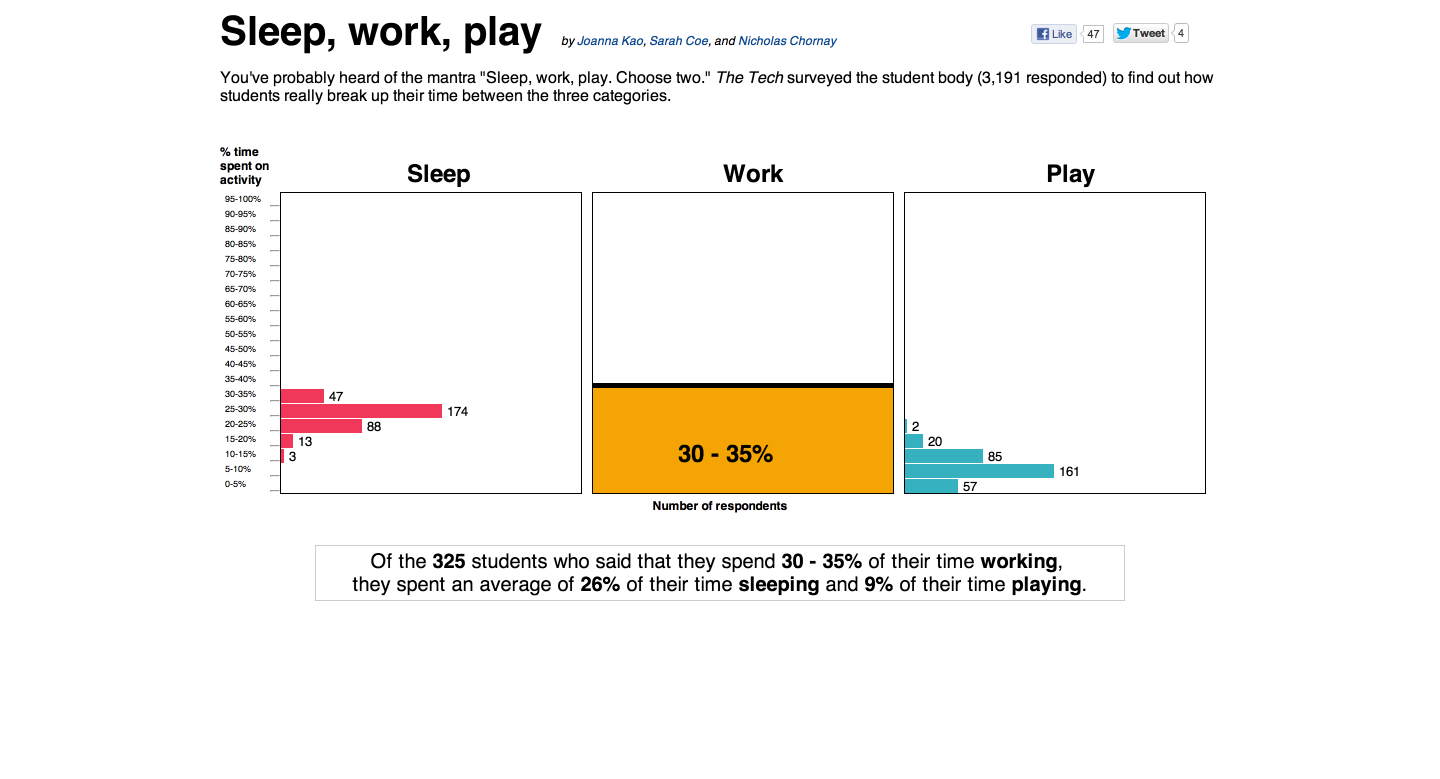The image size is (1440, 779).
Task: Open Nicholas Chornay author link
Action: 787,41
